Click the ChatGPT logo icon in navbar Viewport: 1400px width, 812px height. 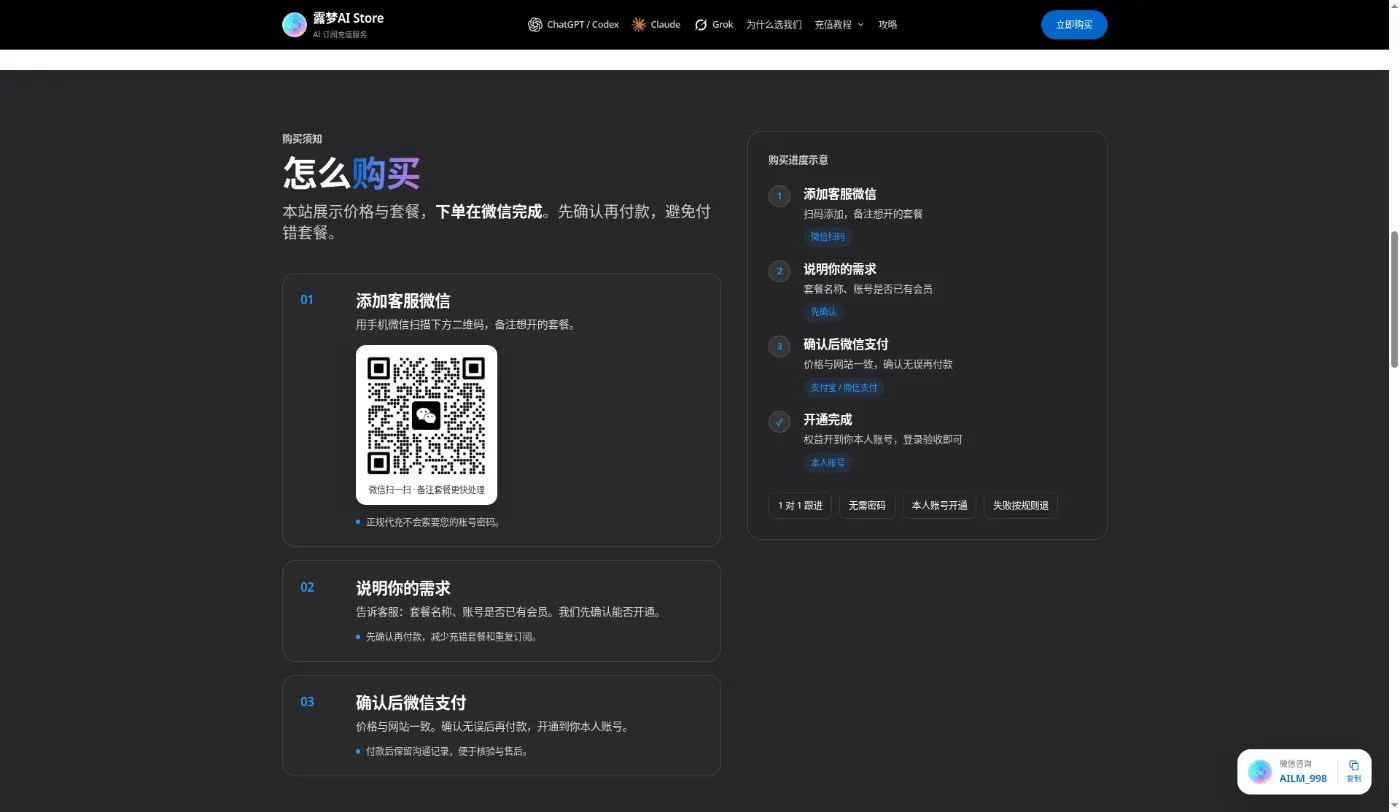(535, 25)
